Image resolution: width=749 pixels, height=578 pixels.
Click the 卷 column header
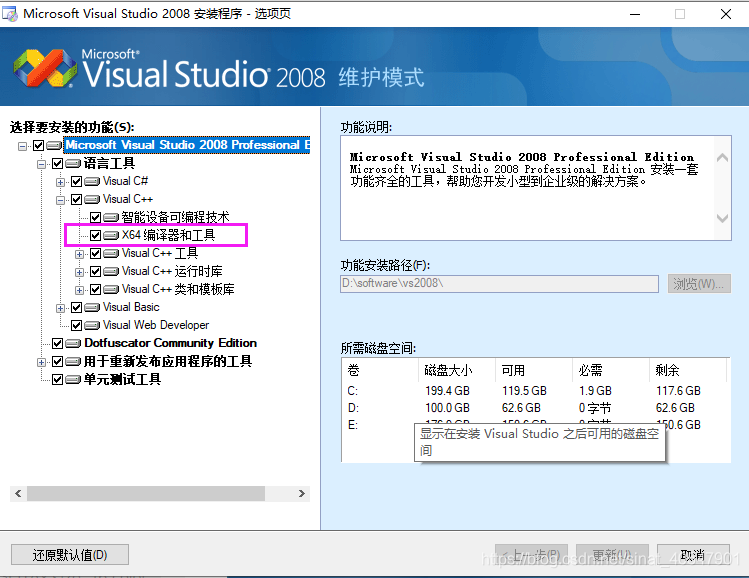(380, 370)
